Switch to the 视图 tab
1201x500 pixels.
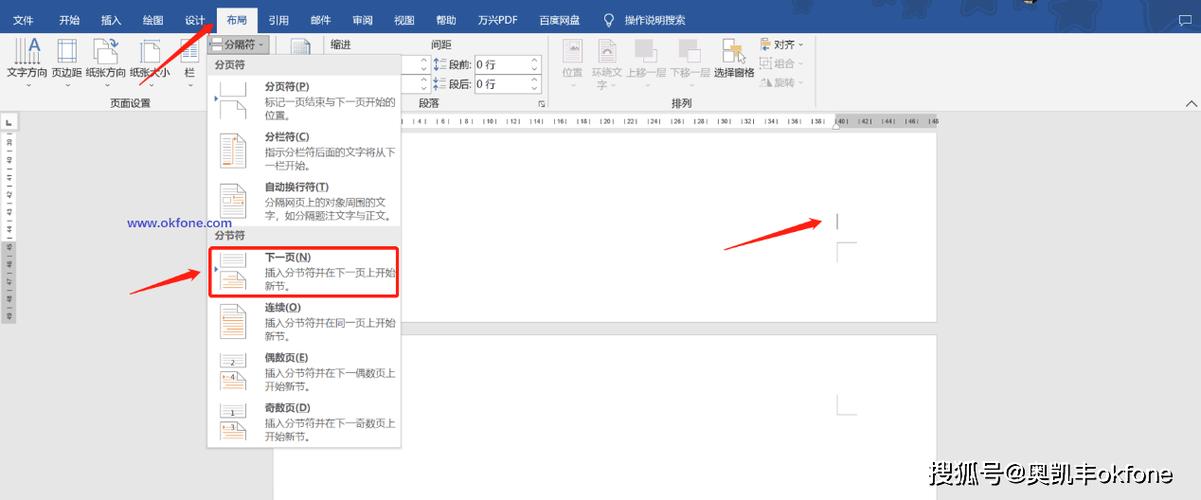(x=404, y=20)
